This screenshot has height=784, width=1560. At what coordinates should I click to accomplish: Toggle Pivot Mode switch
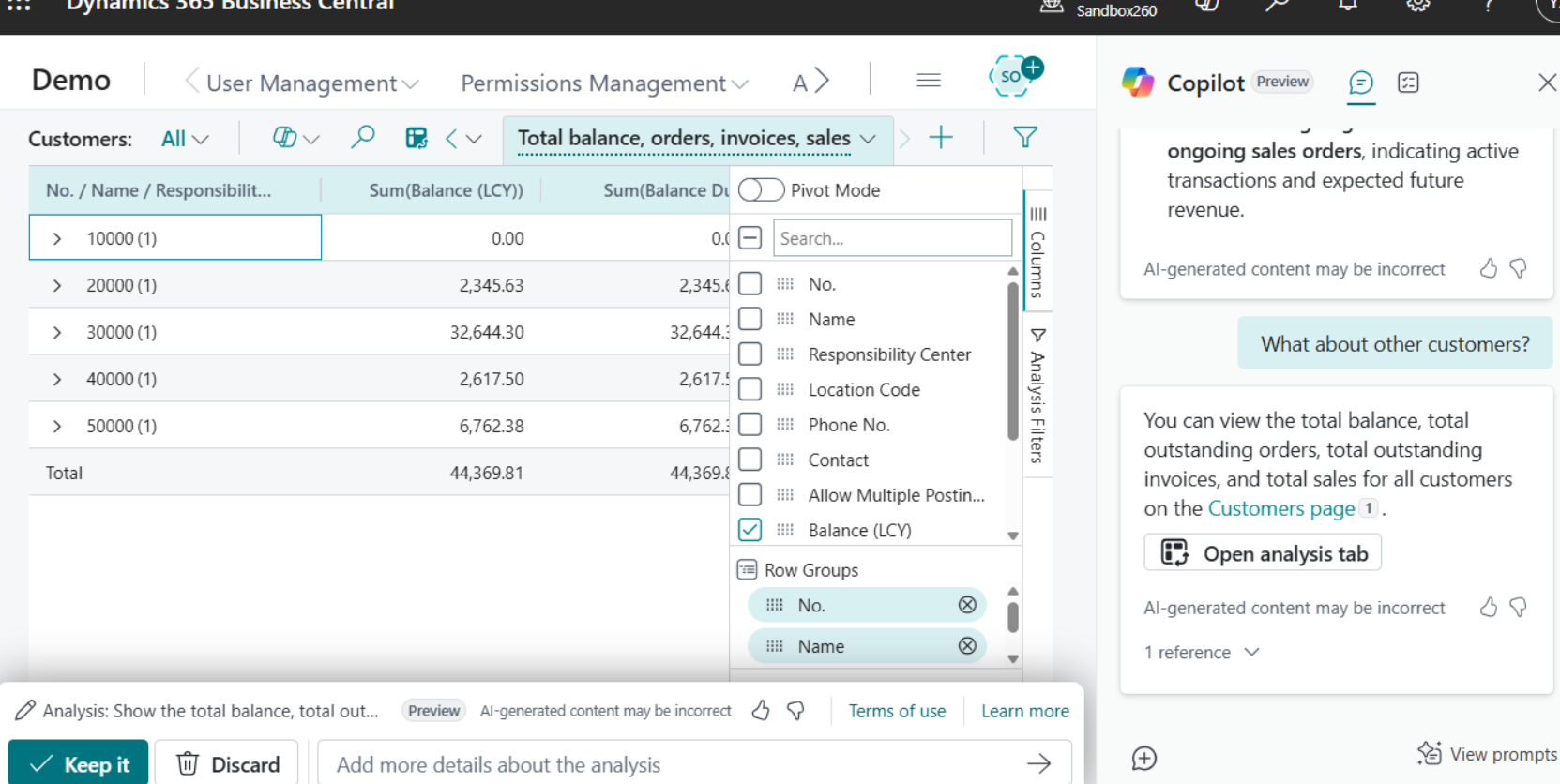coord(761,190)
